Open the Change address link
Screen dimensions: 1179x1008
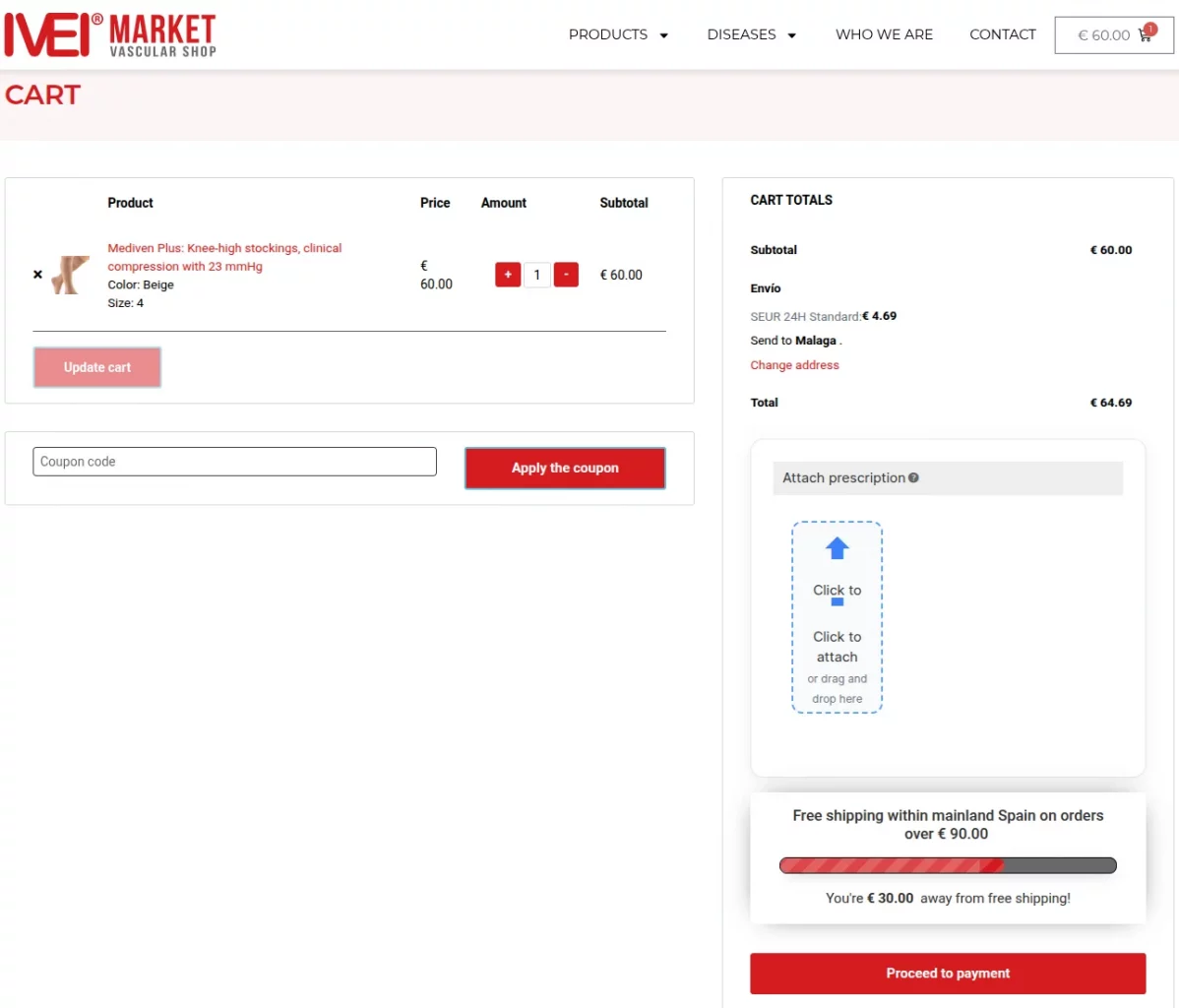coord(794,365)
